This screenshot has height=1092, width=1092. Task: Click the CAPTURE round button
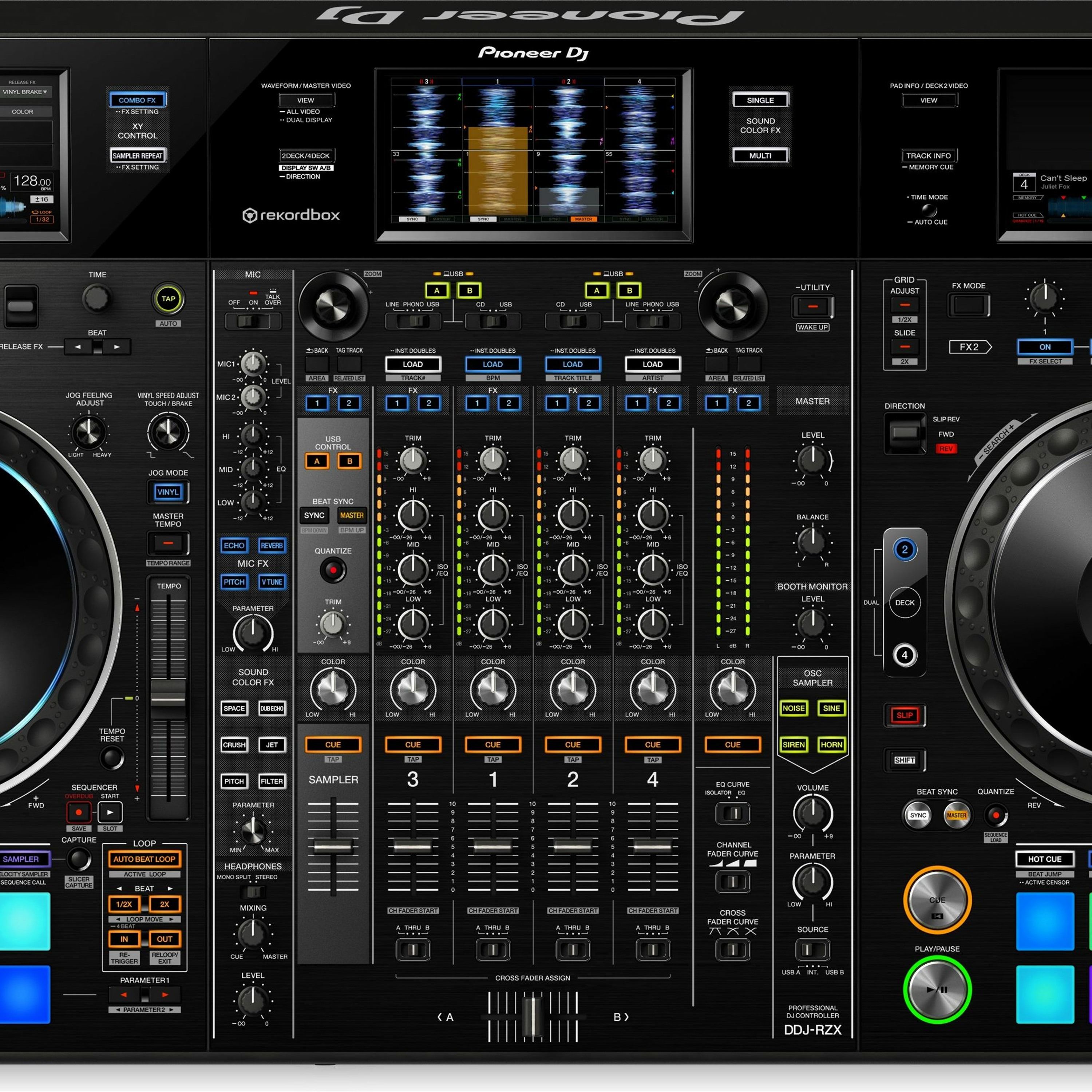point(79,859)
